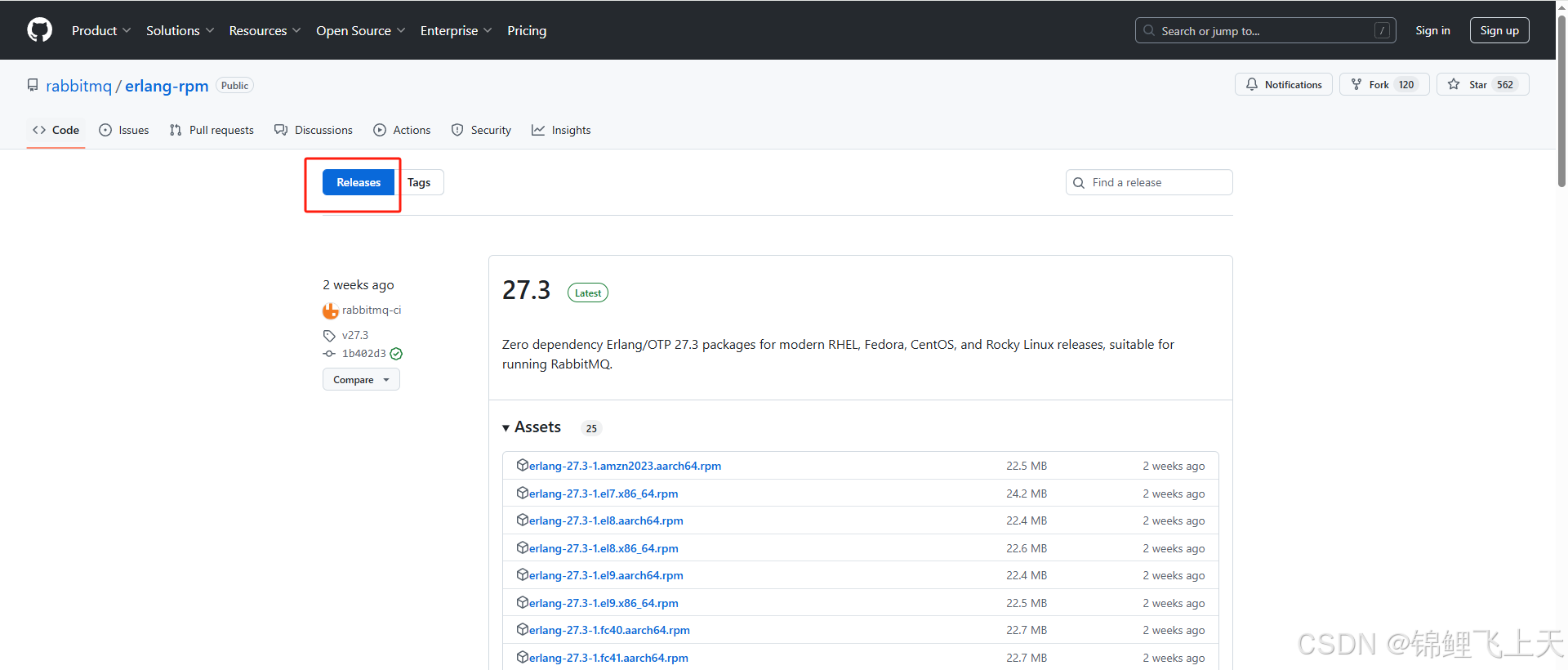This screenshot has height=670, width=1568.
Task: Select the Releases button
Action: 359,182
